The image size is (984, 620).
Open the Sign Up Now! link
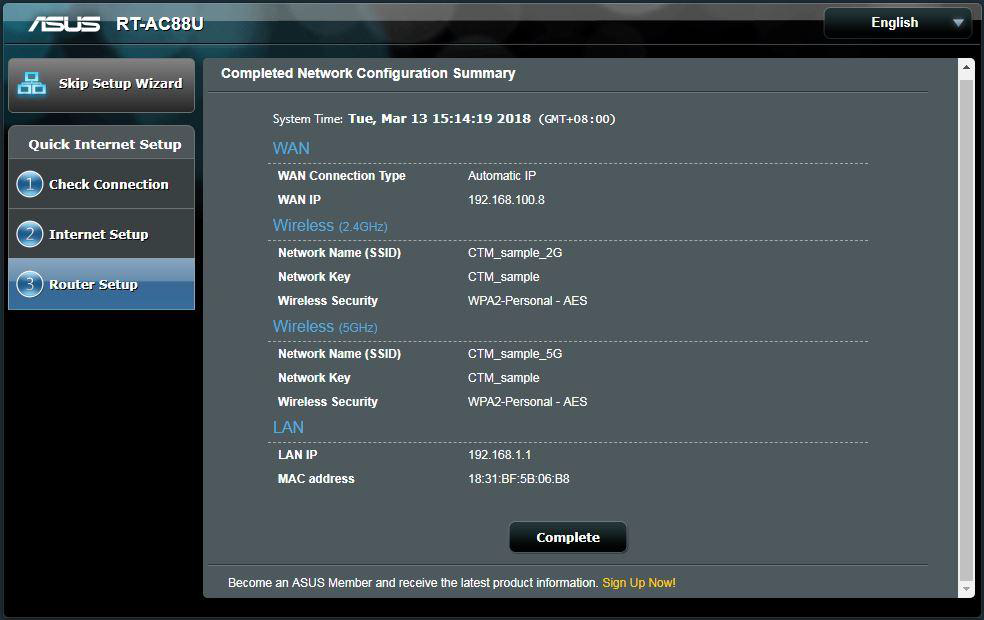pos(639,583)
